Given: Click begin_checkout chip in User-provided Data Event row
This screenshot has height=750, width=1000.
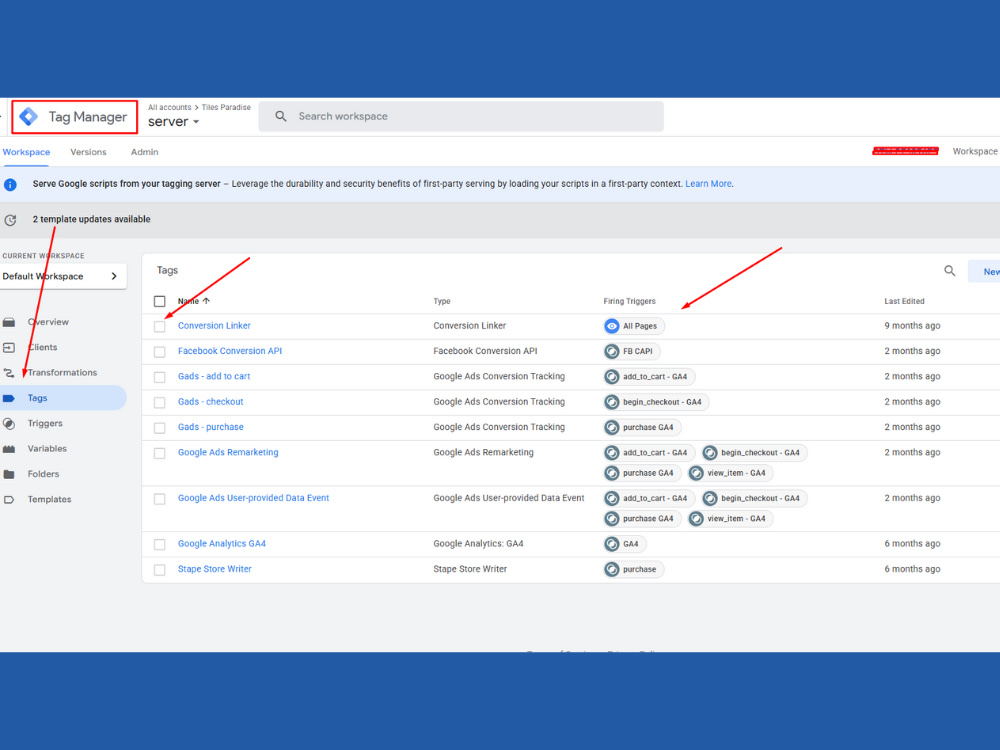Looking at the screenshot, I should 754,498.
